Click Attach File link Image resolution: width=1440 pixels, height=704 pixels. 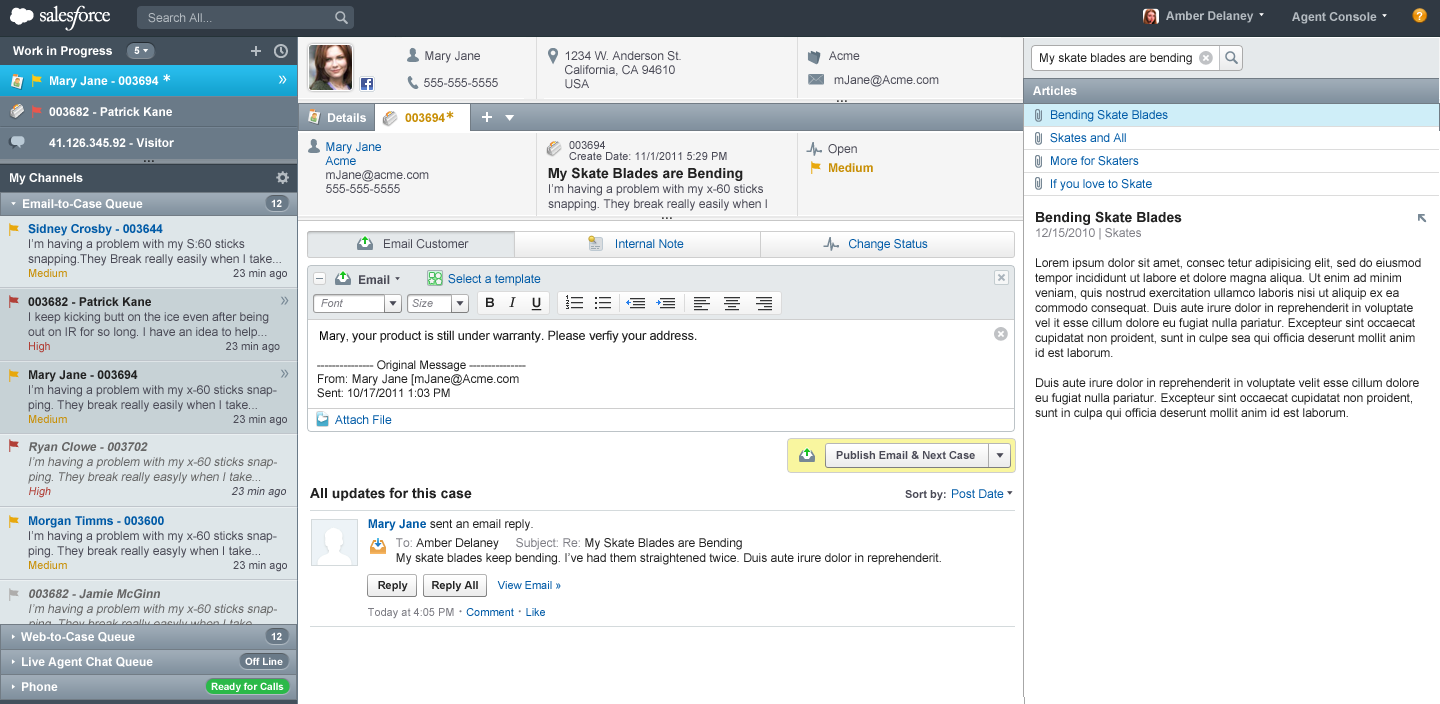pos(363,420)
